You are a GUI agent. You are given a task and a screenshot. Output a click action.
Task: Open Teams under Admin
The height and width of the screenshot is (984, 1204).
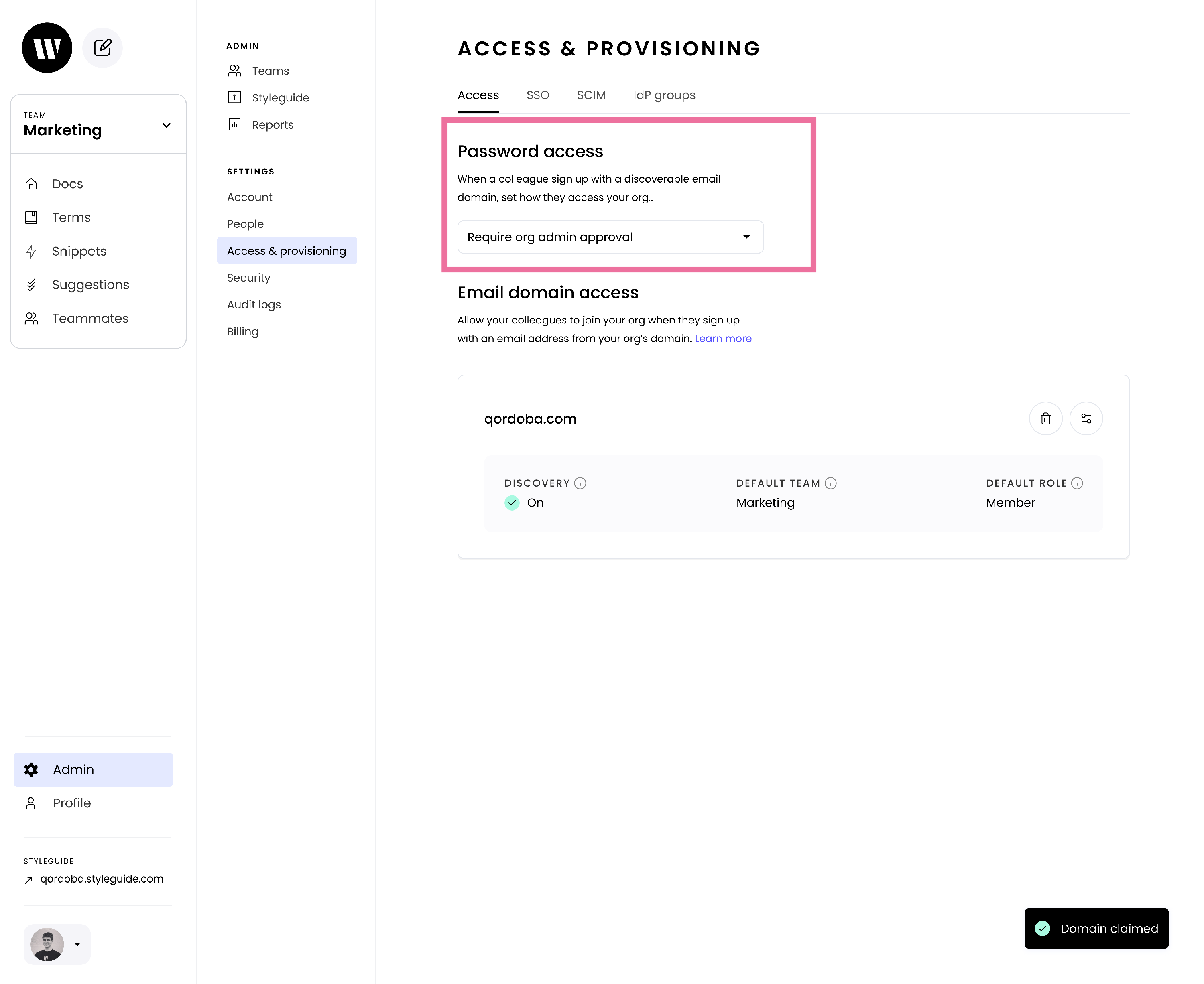(270, 71)
